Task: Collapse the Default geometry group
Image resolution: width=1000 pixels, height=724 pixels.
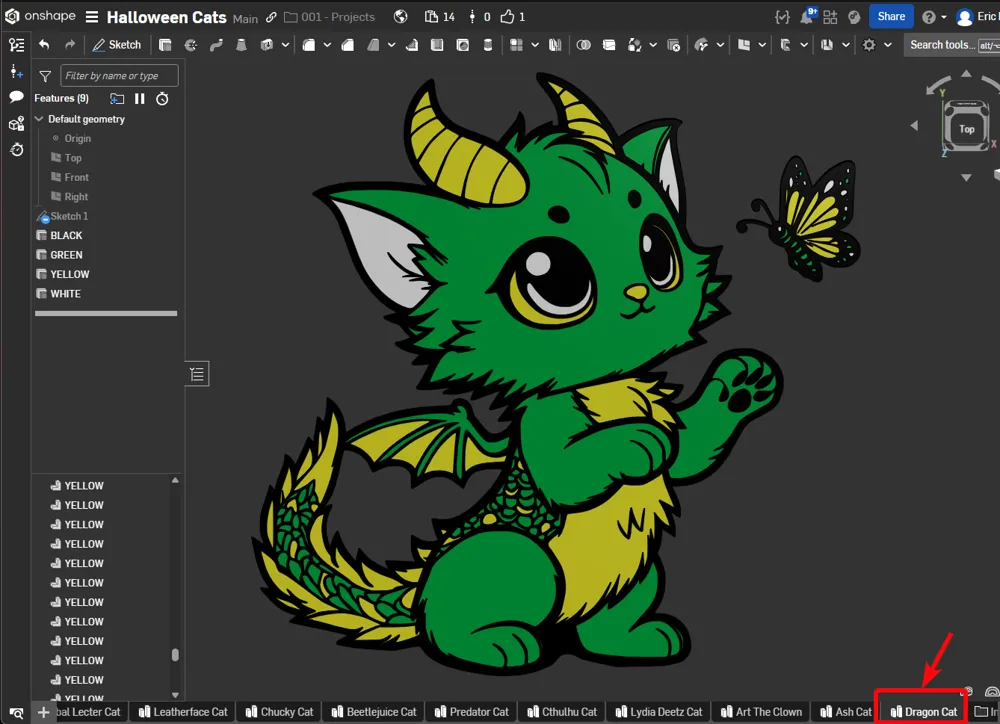Action: pos(39,119)
